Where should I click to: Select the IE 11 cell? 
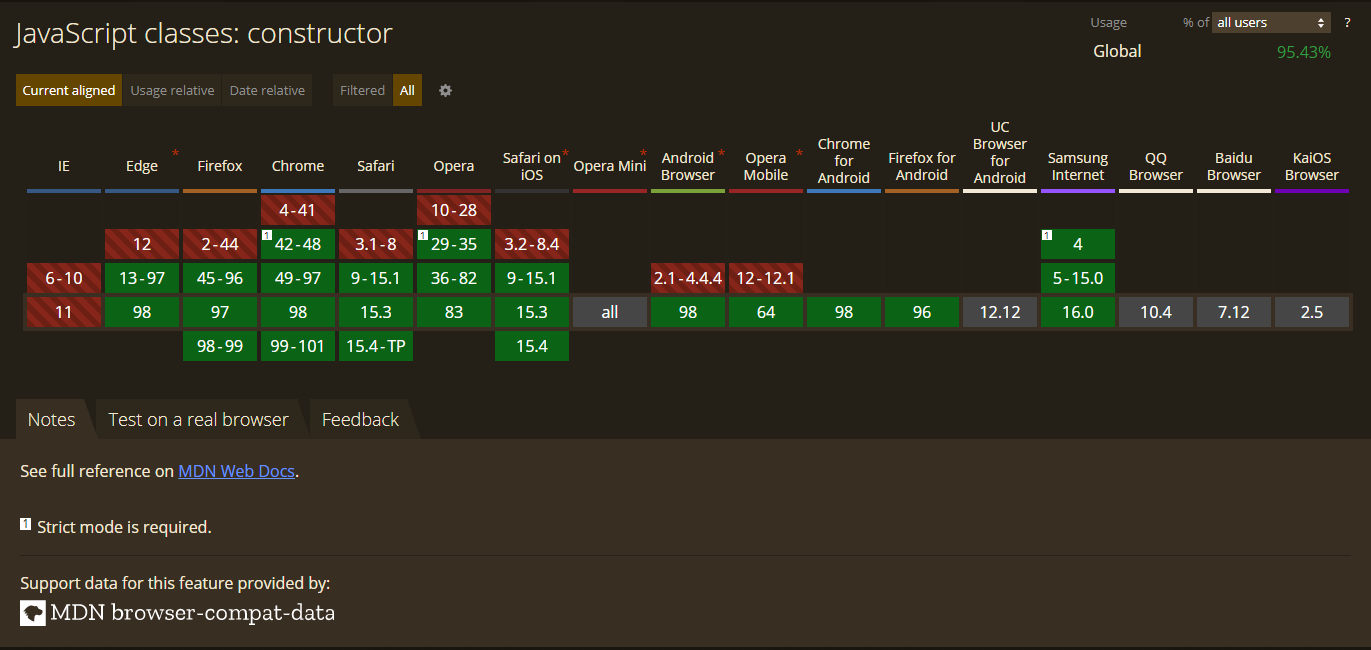[x=64, y=312]
